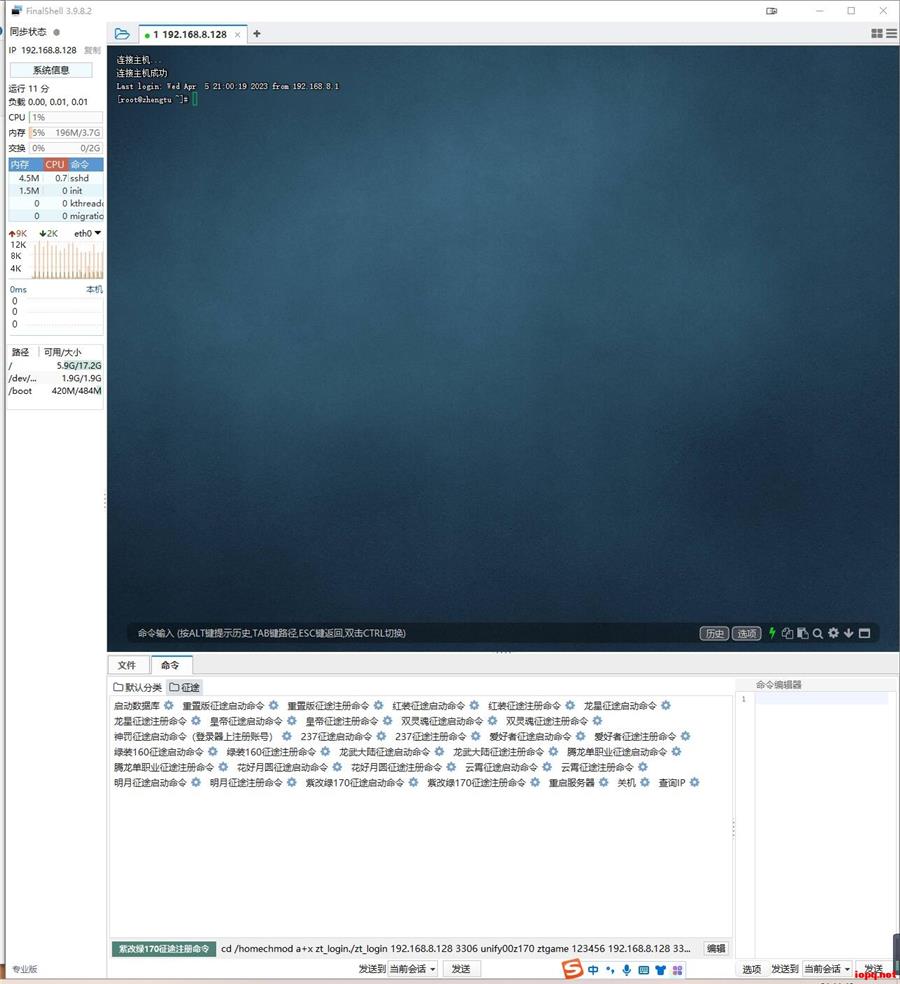
Task: Copy IP via the 复制 link
Action: (92, 50)
